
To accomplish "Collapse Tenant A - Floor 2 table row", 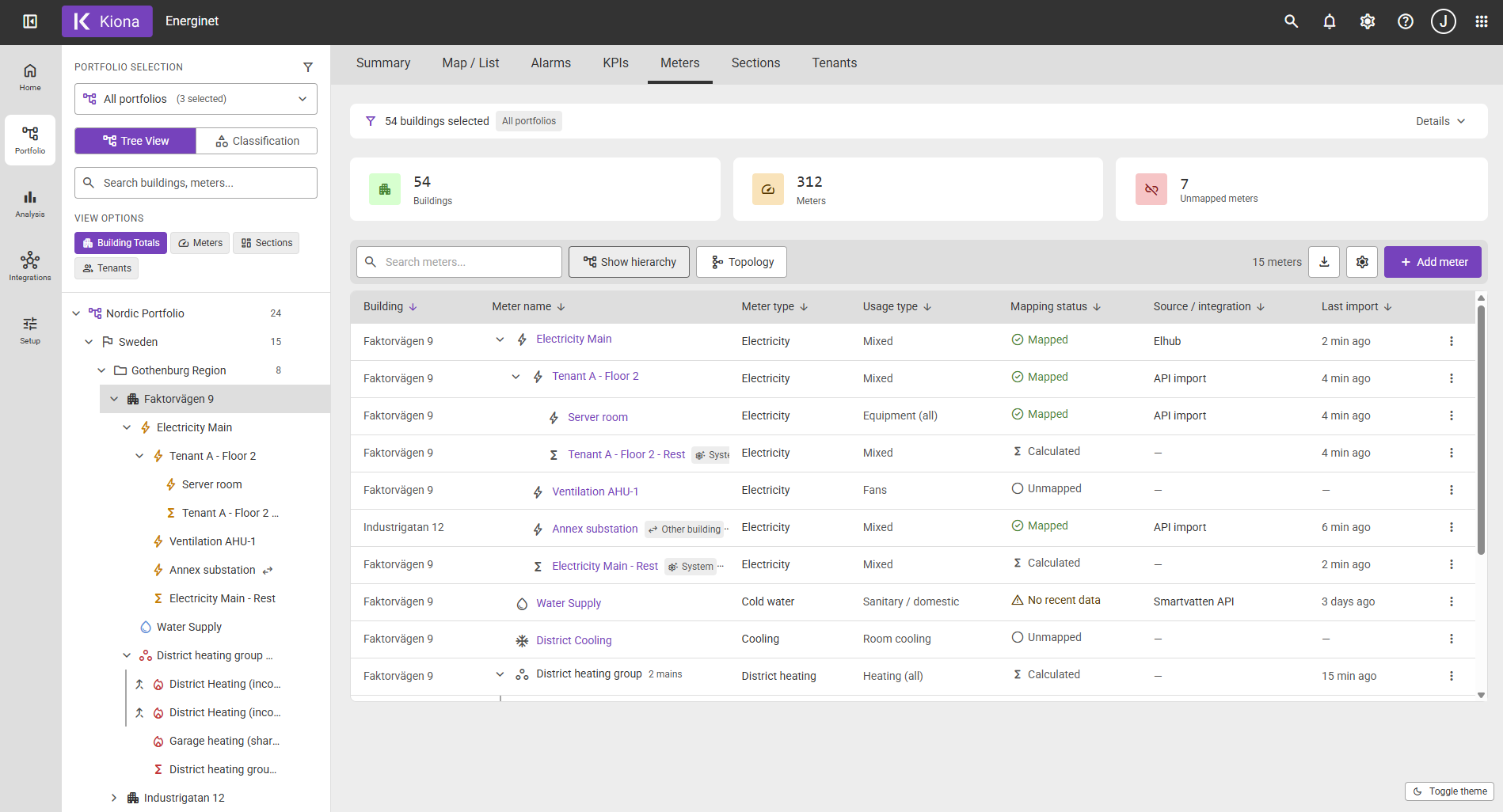I will coord(516,377).
